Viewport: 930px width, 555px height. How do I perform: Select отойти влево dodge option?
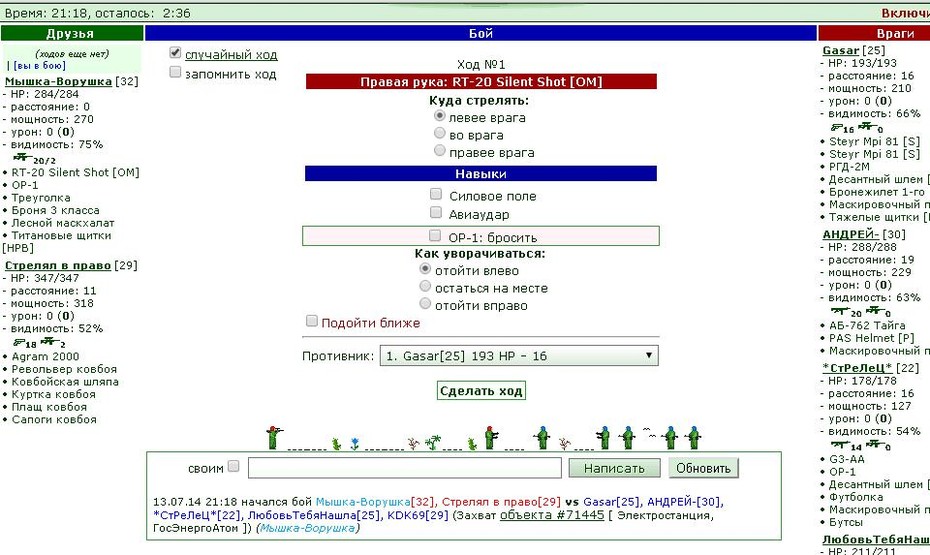tap(425, 269)
